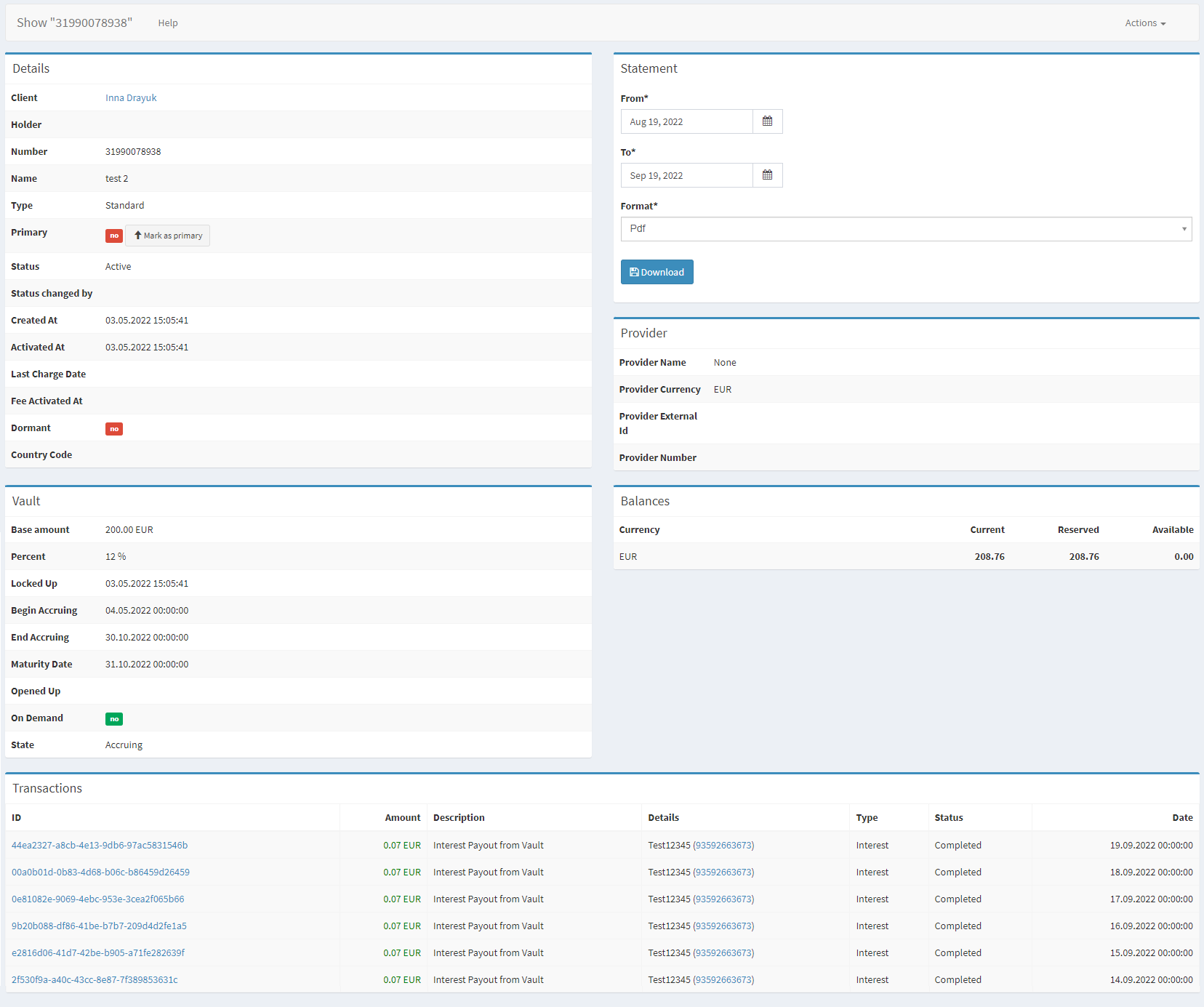Click the To date input field

tap(686, 175)
